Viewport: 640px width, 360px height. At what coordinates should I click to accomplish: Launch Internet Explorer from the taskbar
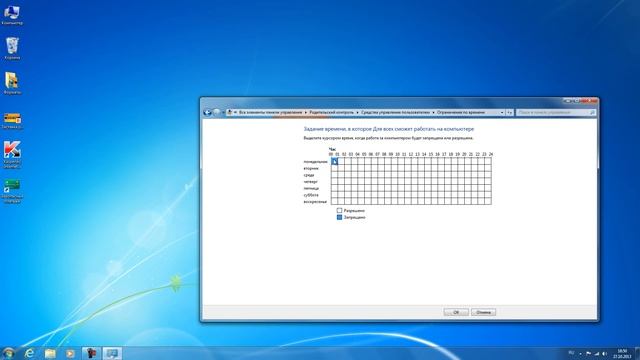(29, 353)
